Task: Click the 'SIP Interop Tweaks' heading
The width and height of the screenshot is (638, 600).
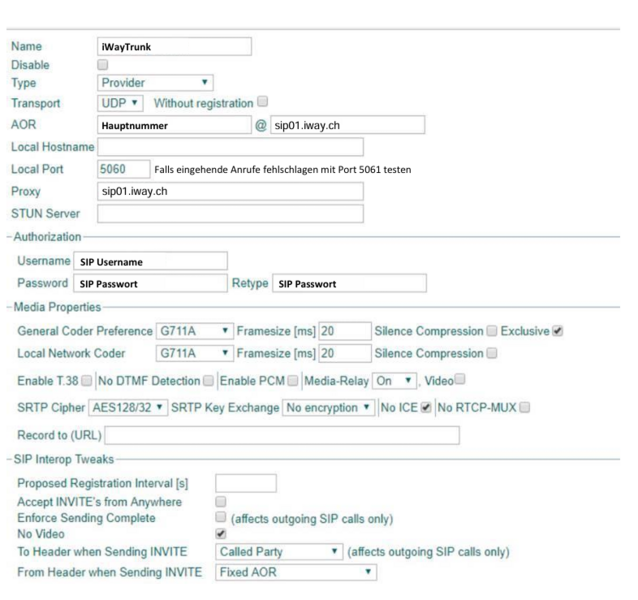Action: coord(64,459)
